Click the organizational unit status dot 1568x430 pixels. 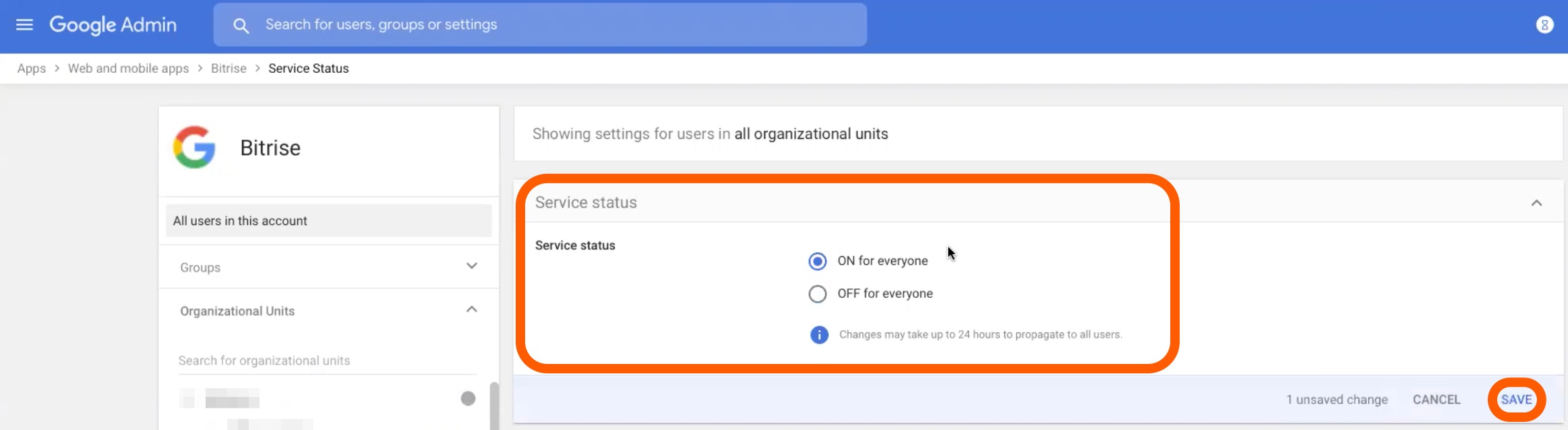(x=468, y=398)
